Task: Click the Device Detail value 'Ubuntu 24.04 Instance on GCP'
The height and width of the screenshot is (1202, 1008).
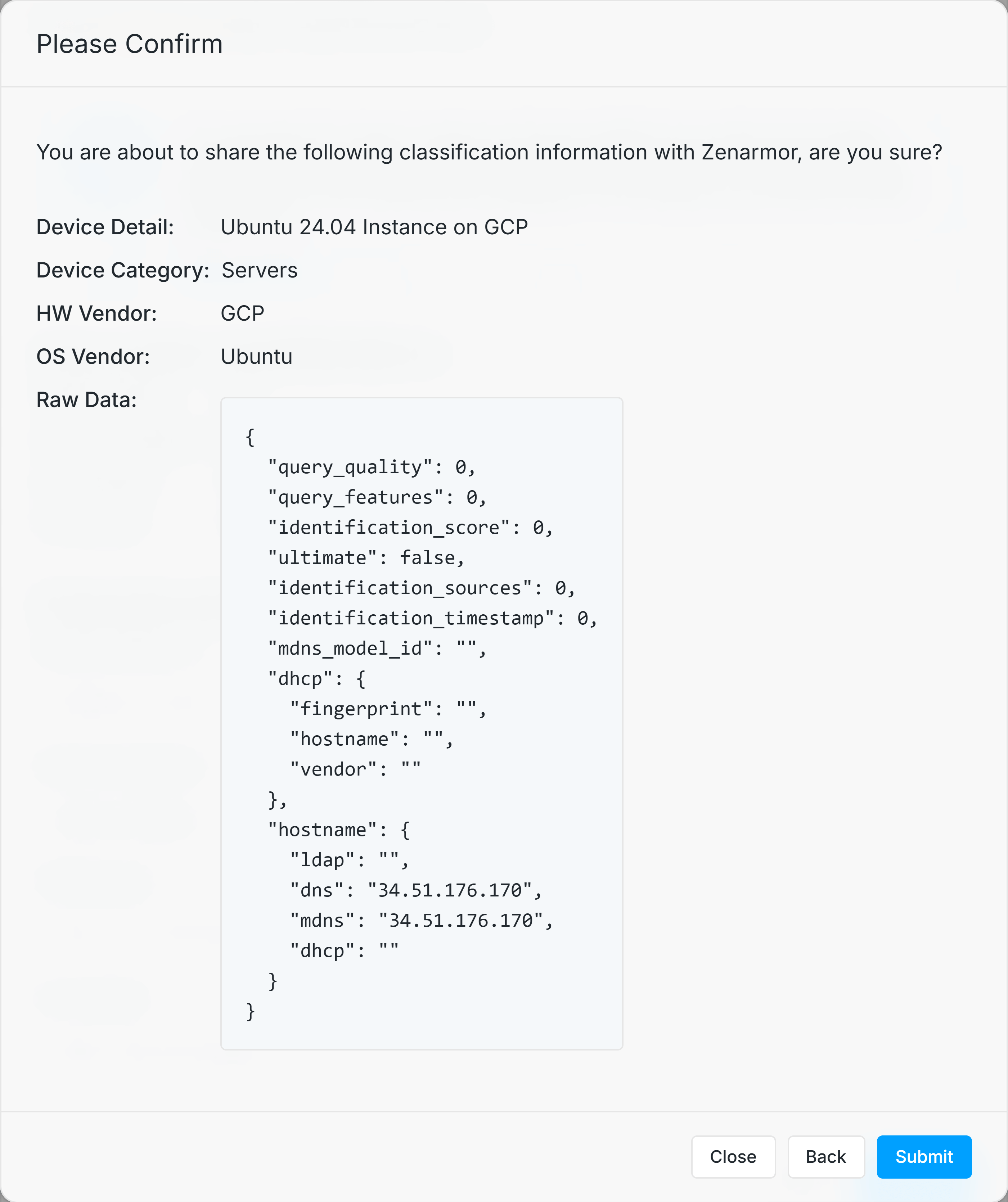Action: (374, 227)
